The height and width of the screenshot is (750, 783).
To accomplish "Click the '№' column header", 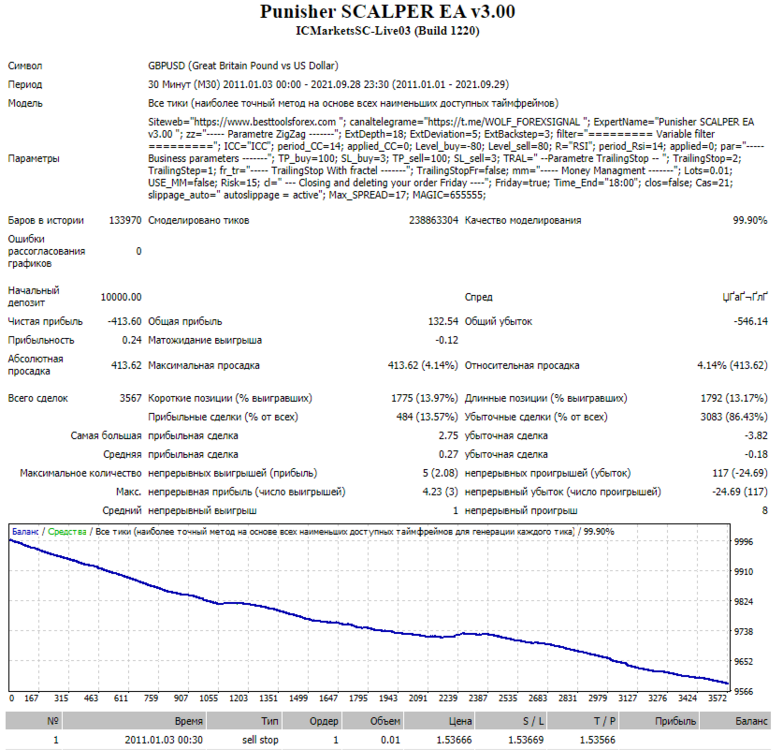I will 33,721.
